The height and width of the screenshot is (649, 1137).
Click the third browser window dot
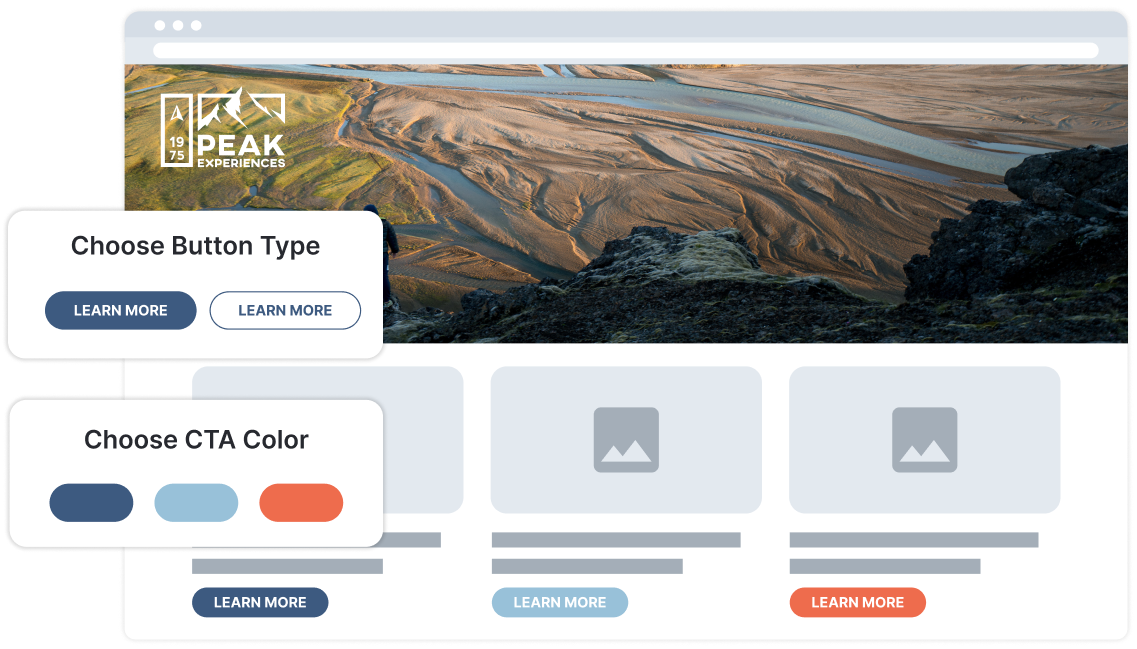pyautogui.click(x=196, y=25)
